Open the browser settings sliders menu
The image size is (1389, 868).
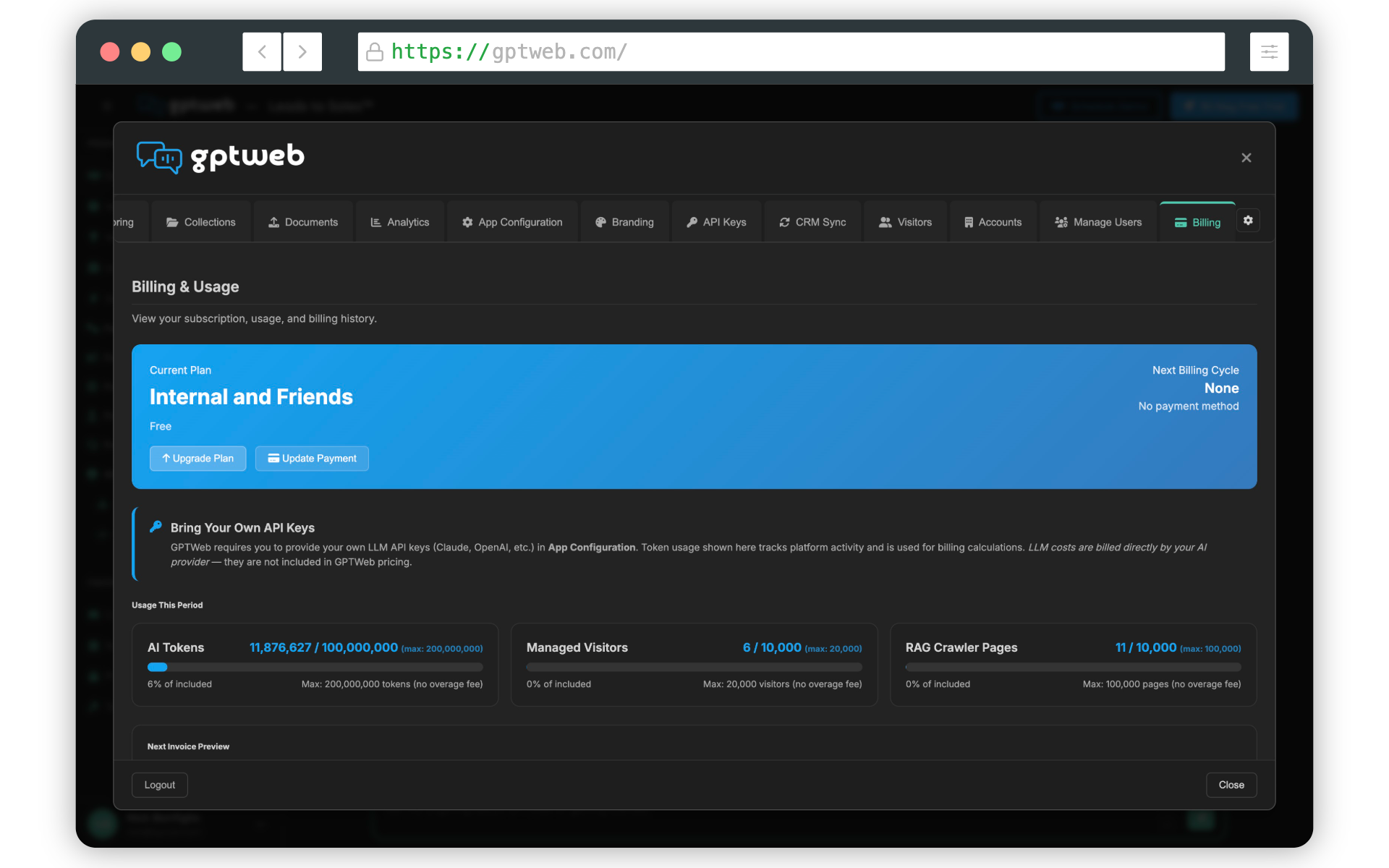pos(1269,51)
